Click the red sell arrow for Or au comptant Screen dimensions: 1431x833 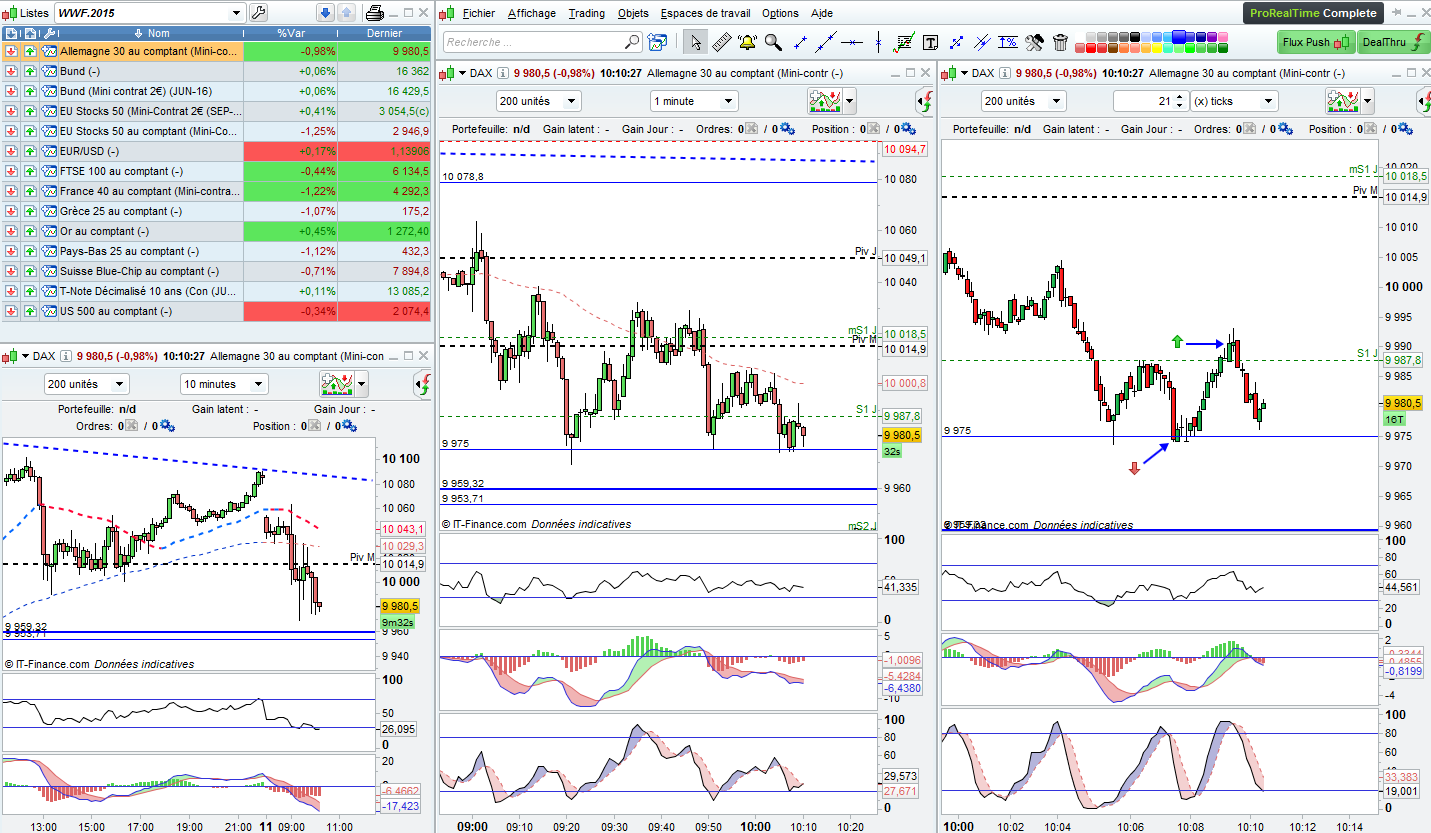(x=12, y=231)
